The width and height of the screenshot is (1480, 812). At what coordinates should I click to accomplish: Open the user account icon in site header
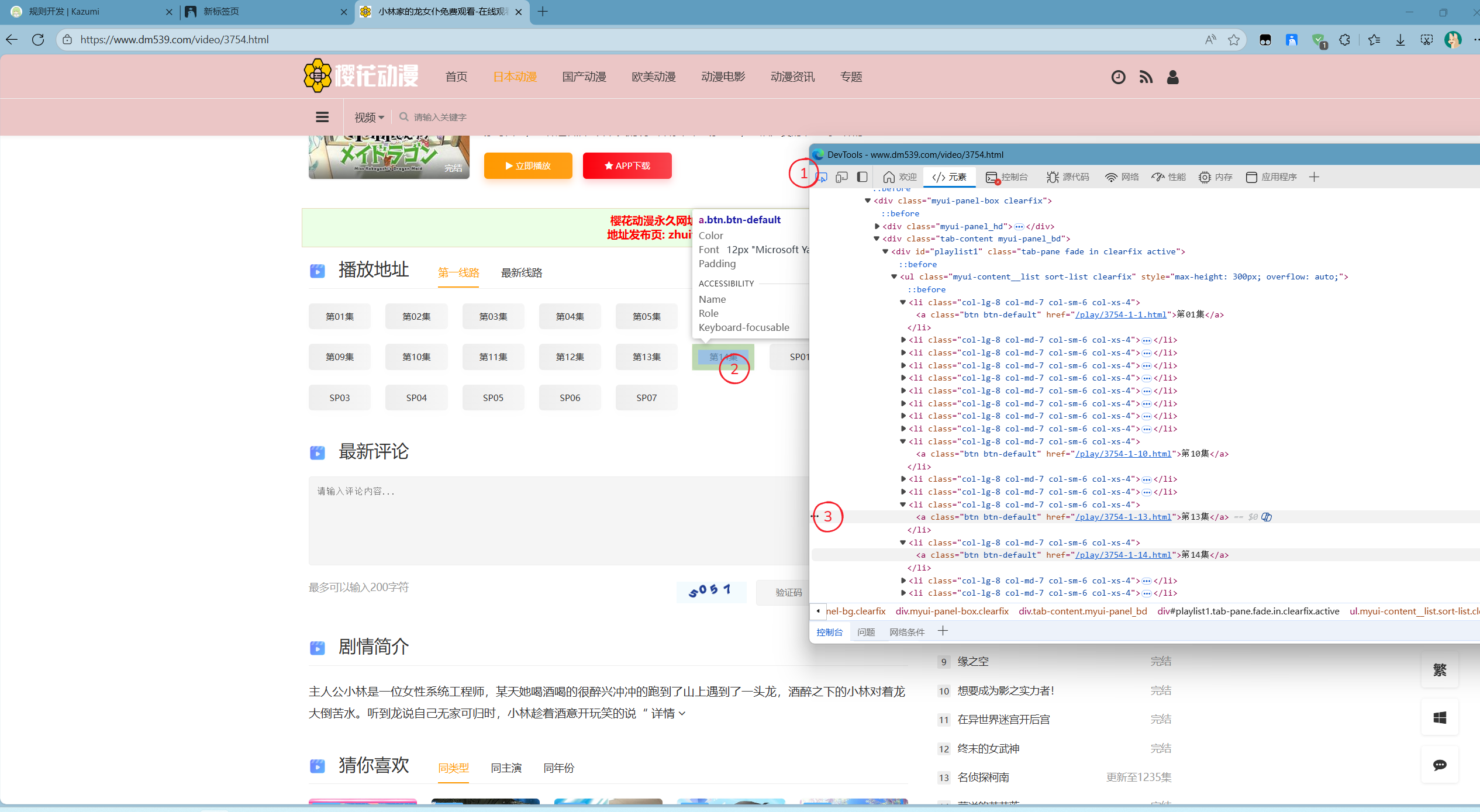tap(1172, 77)
